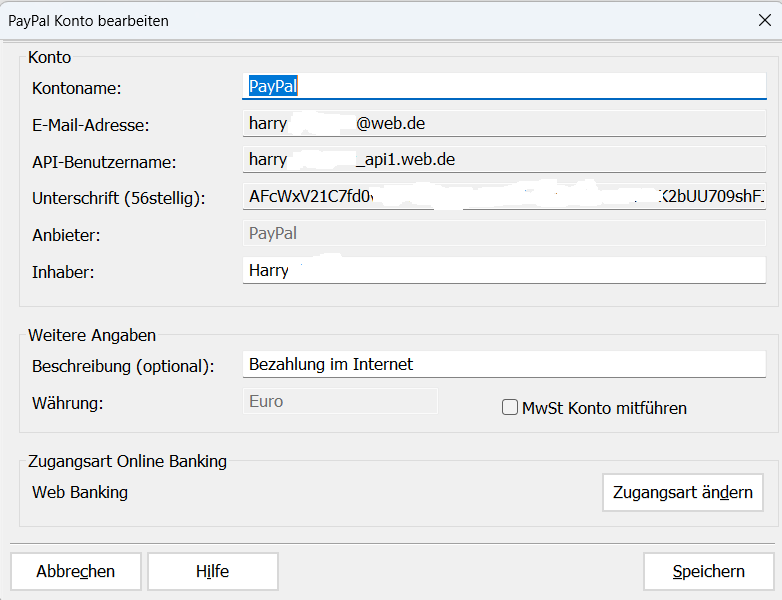Close the PayPal Konto bearbeiten dialog
The height and width of the screenshot is (600, 782).
tap(765, 20)
